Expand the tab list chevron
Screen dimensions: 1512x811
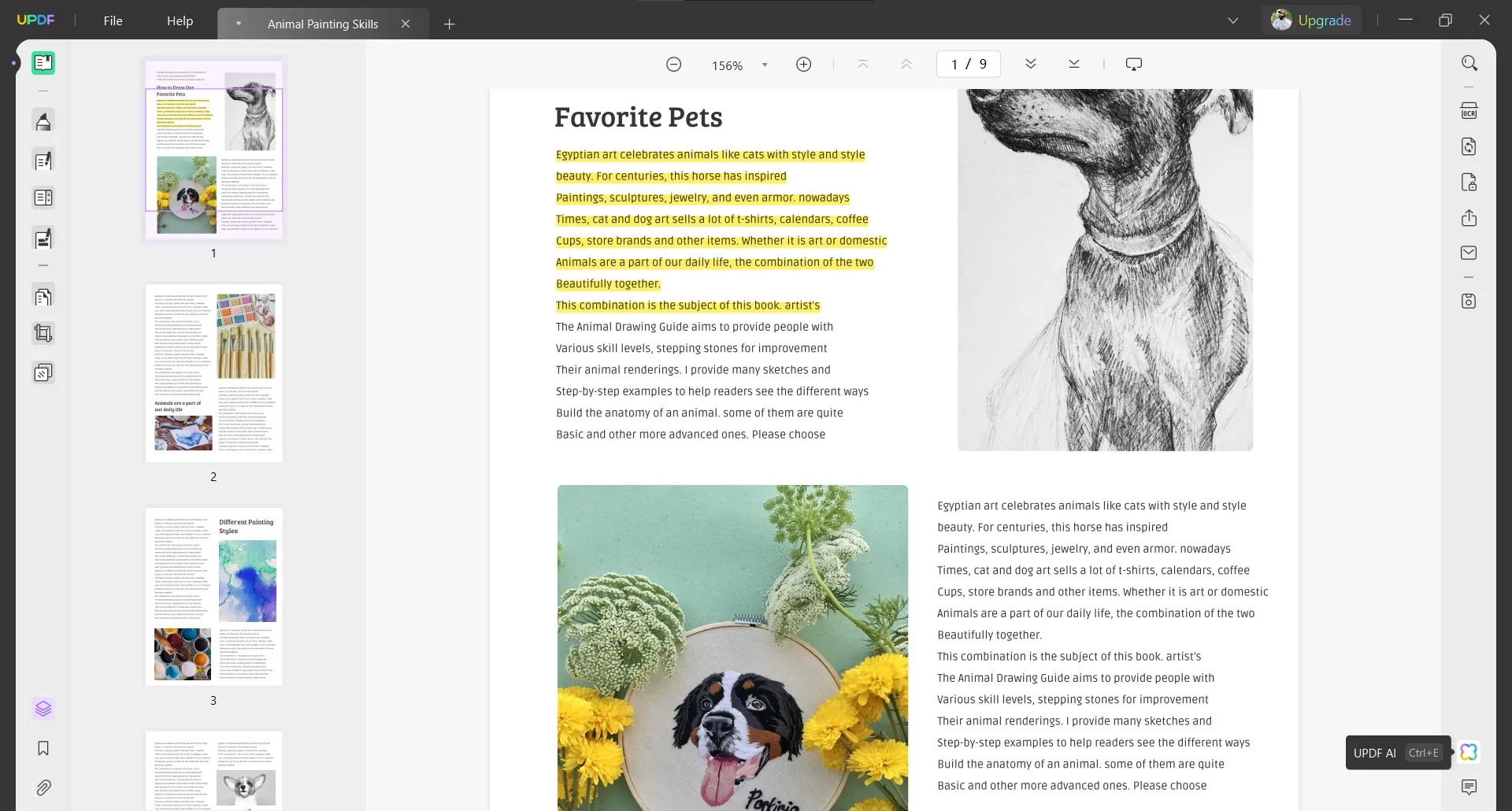pyautogui.click(x=1233, y=21)
